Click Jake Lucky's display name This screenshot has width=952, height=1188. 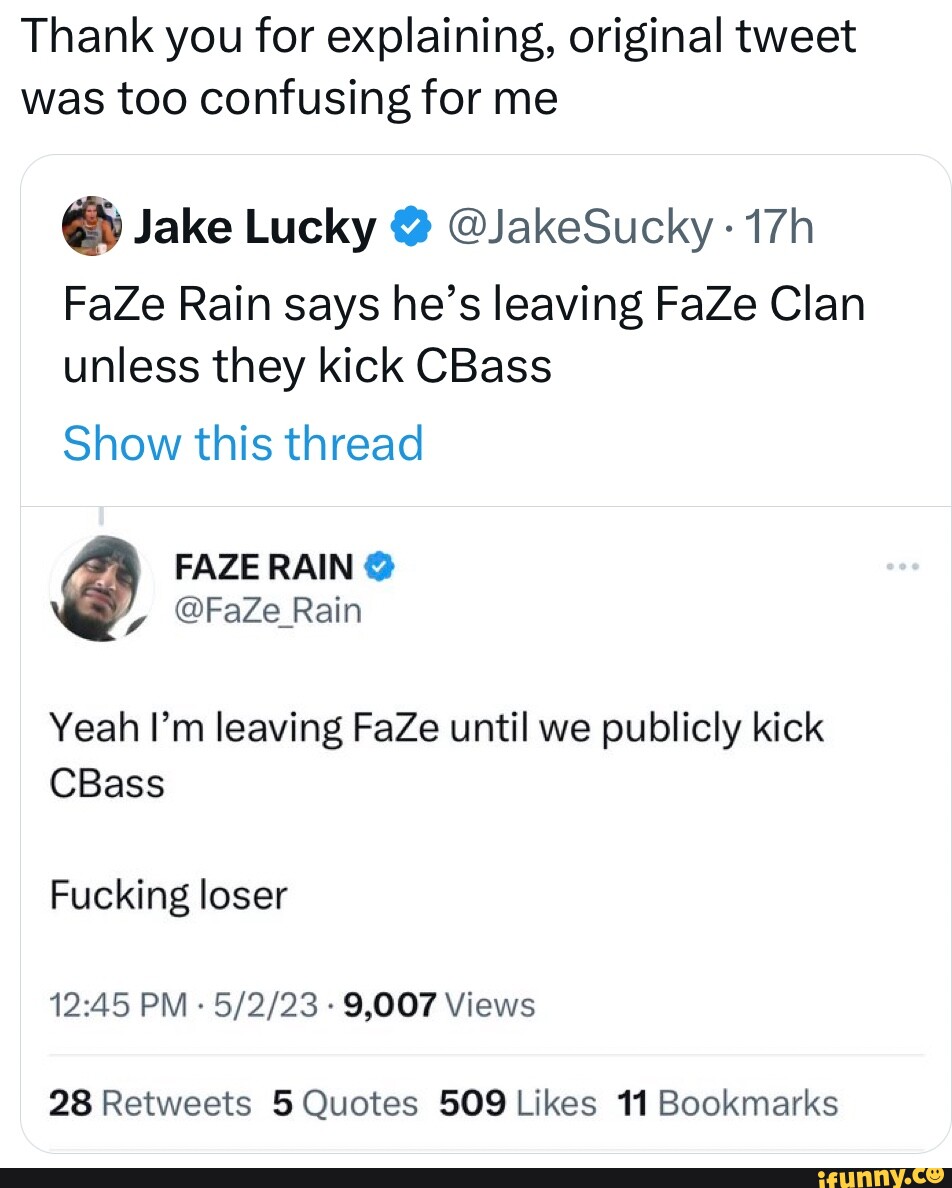pos(257,226)
